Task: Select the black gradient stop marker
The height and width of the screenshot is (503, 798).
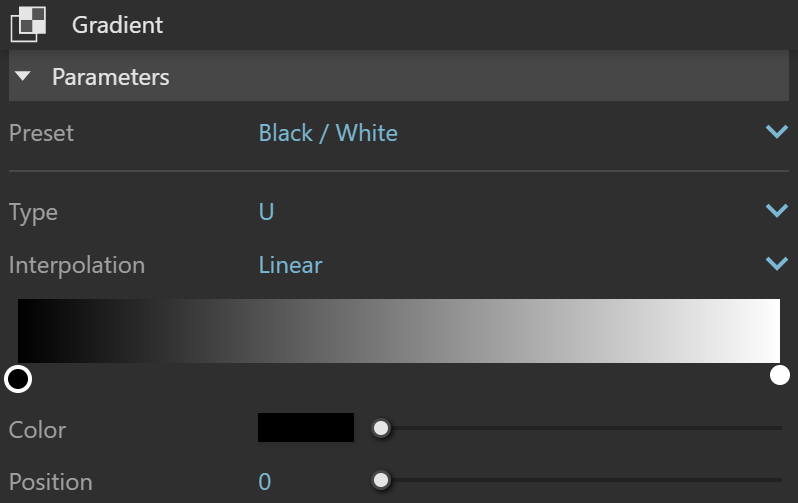Action: coord(18,379)
